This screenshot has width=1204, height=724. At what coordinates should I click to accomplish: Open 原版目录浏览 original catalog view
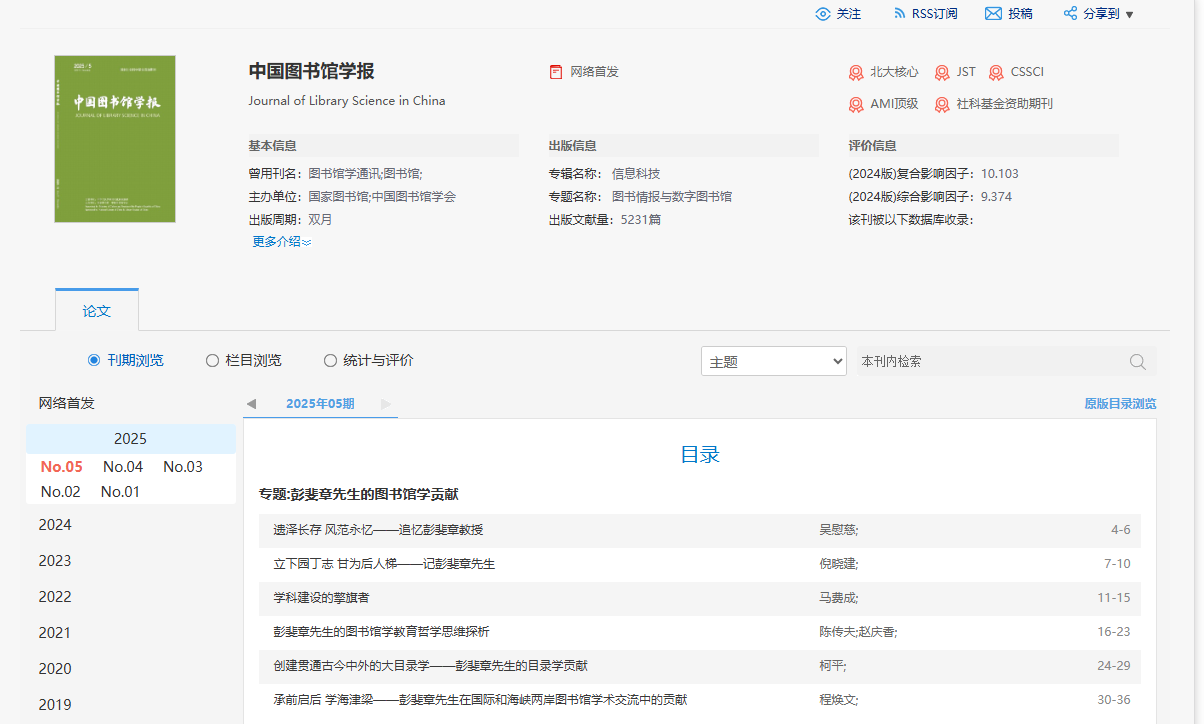point(1120,403)
